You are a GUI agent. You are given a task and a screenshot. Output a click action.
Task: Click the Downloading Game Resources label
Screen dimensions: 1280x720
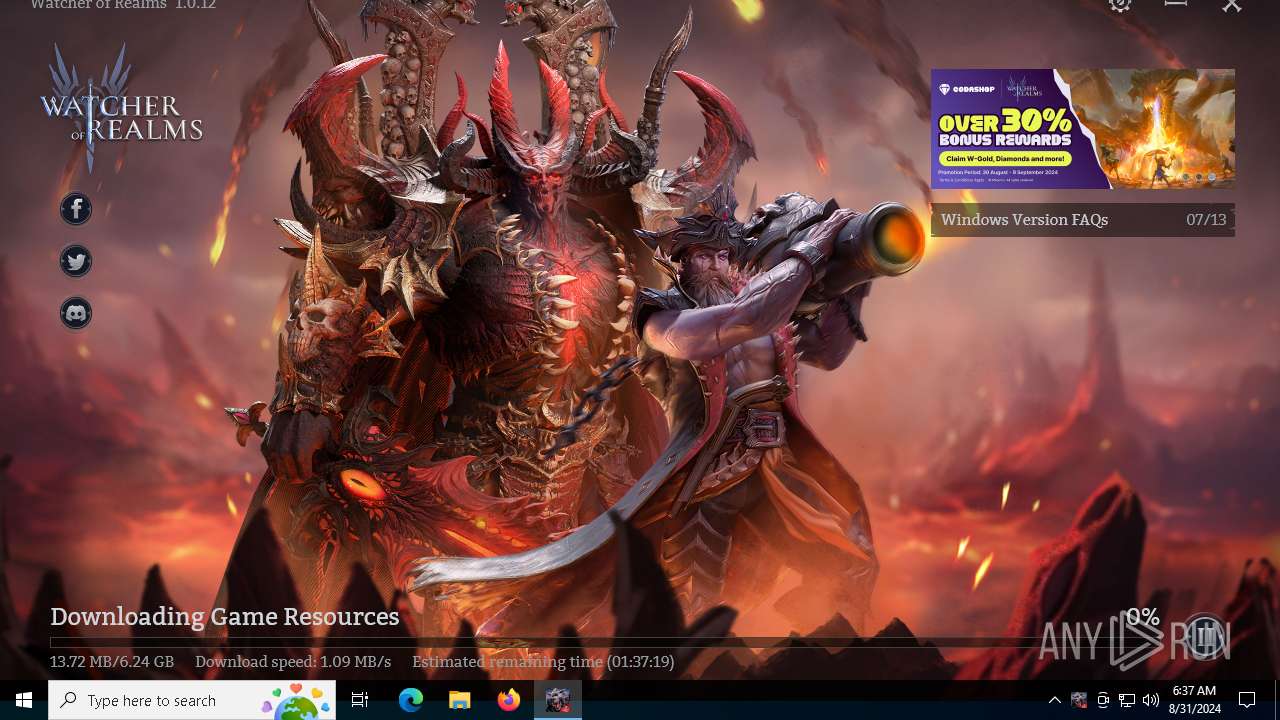[225, 617]
